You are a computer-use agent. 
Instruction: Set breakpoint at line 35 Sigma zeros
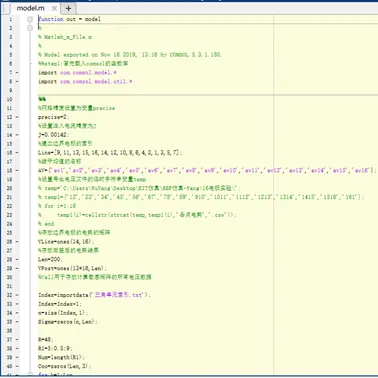click(x=17, y=322)
